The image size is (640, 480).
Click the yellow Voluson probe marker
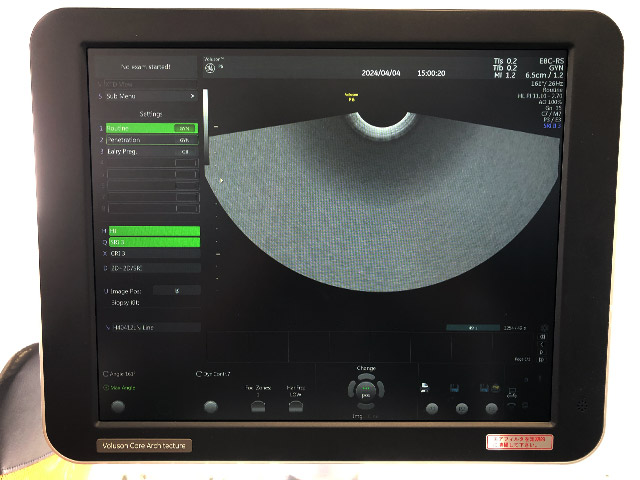click(351, 97)
